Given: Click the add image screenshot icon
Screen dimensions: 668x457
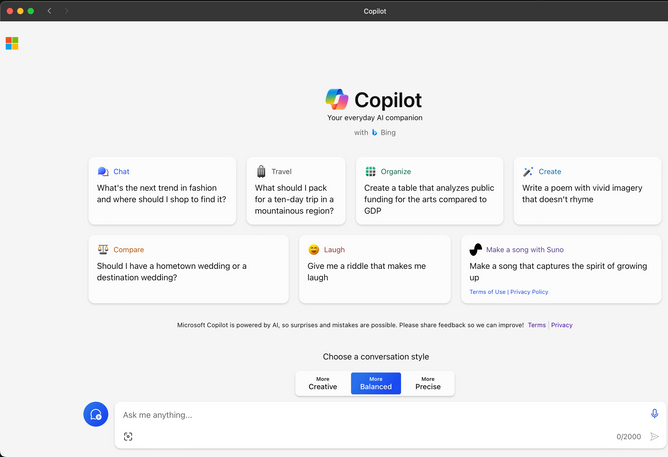Looking at the screenshot, I should [x=128, y=436].
